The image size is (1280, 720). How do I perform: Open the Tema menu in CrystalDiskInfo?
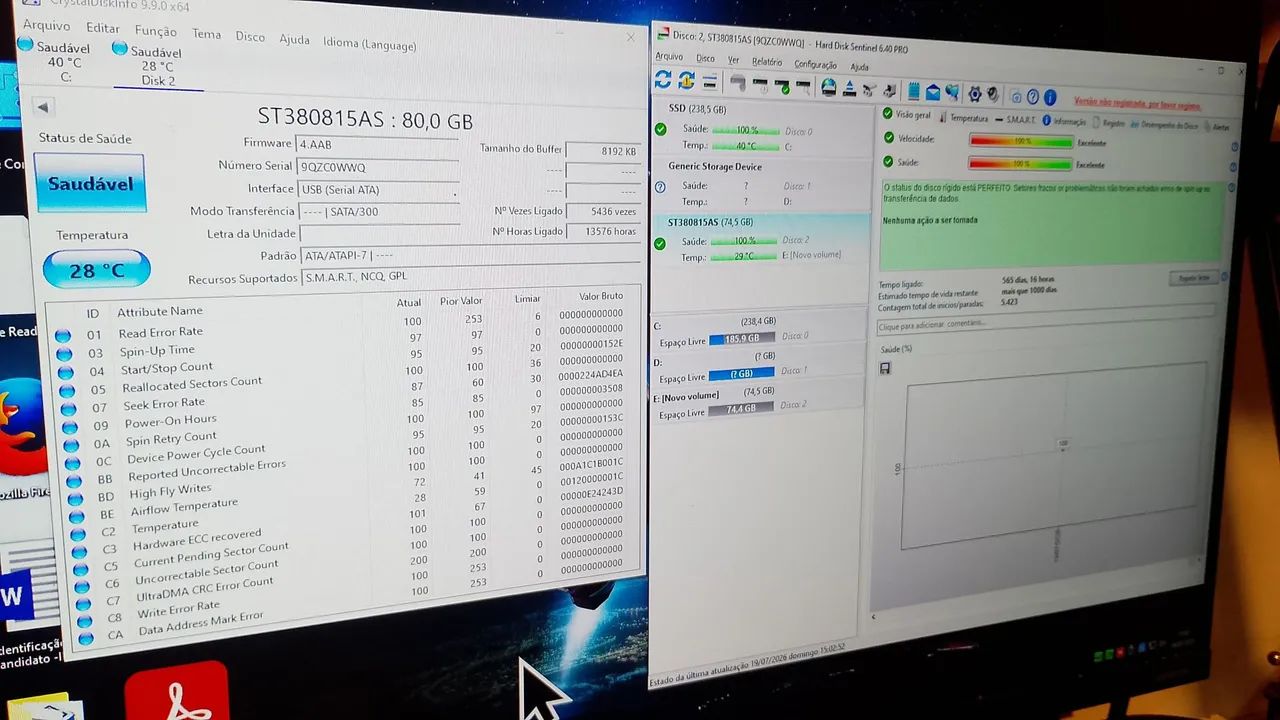pyautogui.click(x=206, y=34)
